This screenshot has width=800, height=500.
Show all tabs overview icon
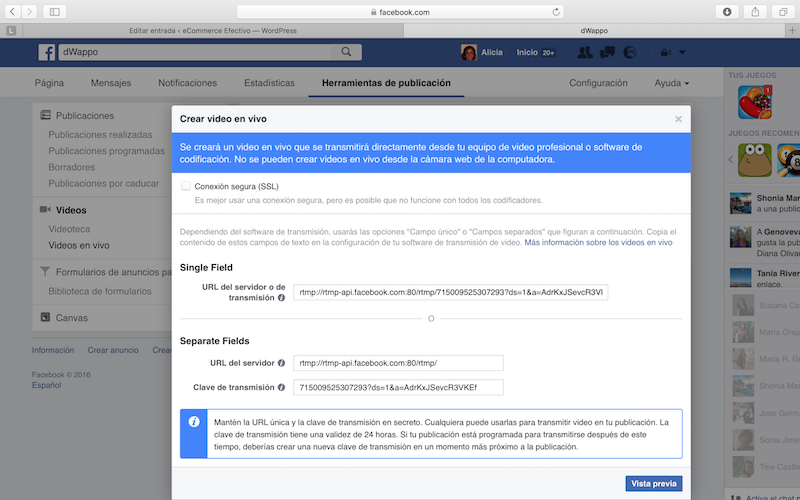(783, 12)
